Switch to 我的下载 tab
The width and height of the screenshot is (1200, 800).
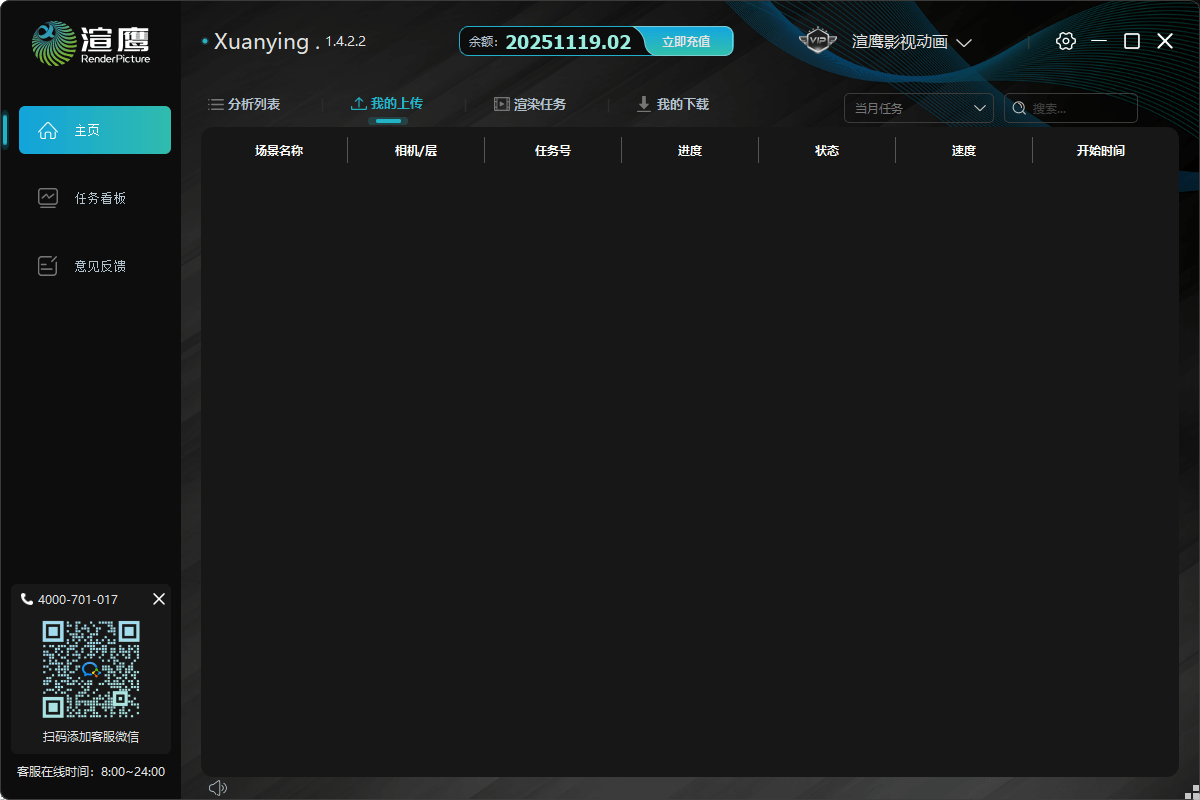point(673,104)
